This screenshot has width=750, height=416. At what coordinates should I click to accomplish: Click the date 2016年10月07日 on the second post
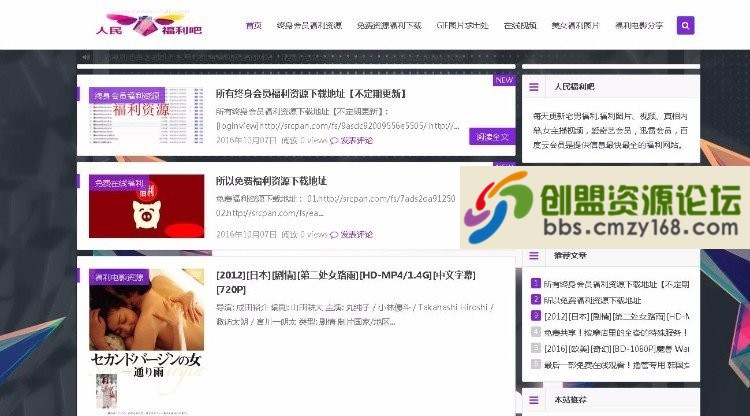click(246, 235)
